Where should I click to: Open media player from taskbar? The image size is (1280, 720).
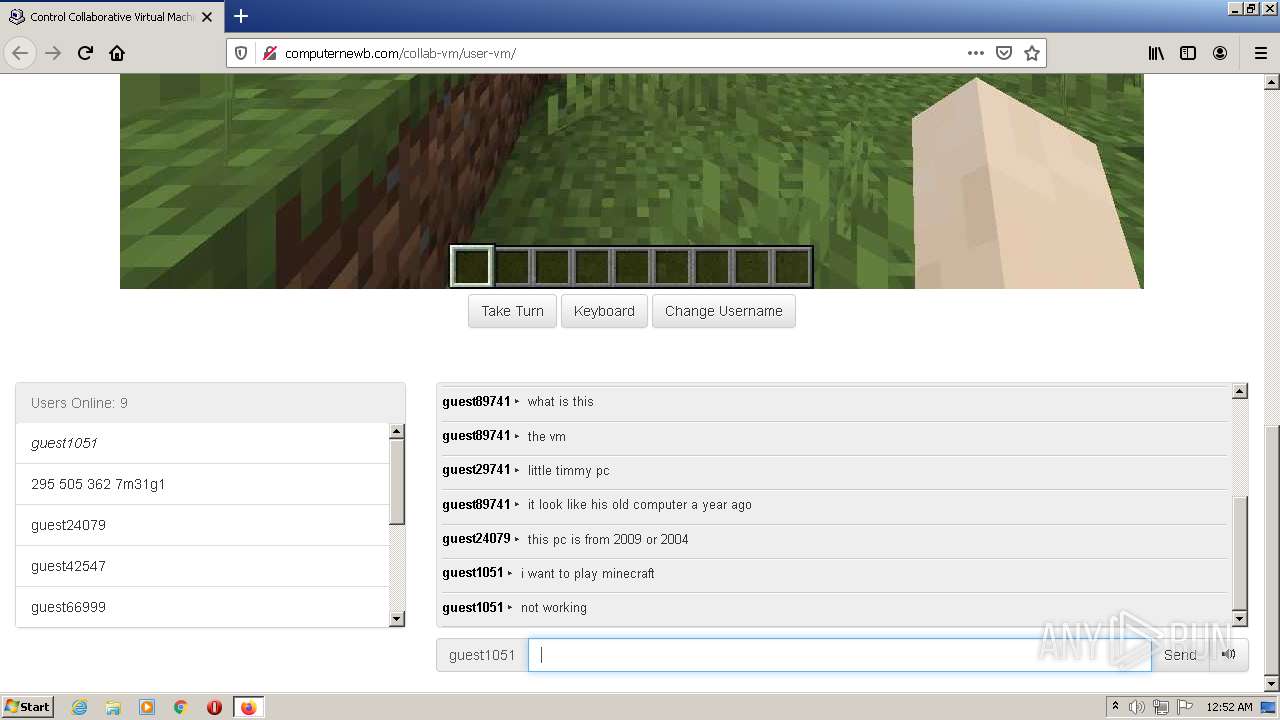tap(147, 707)
